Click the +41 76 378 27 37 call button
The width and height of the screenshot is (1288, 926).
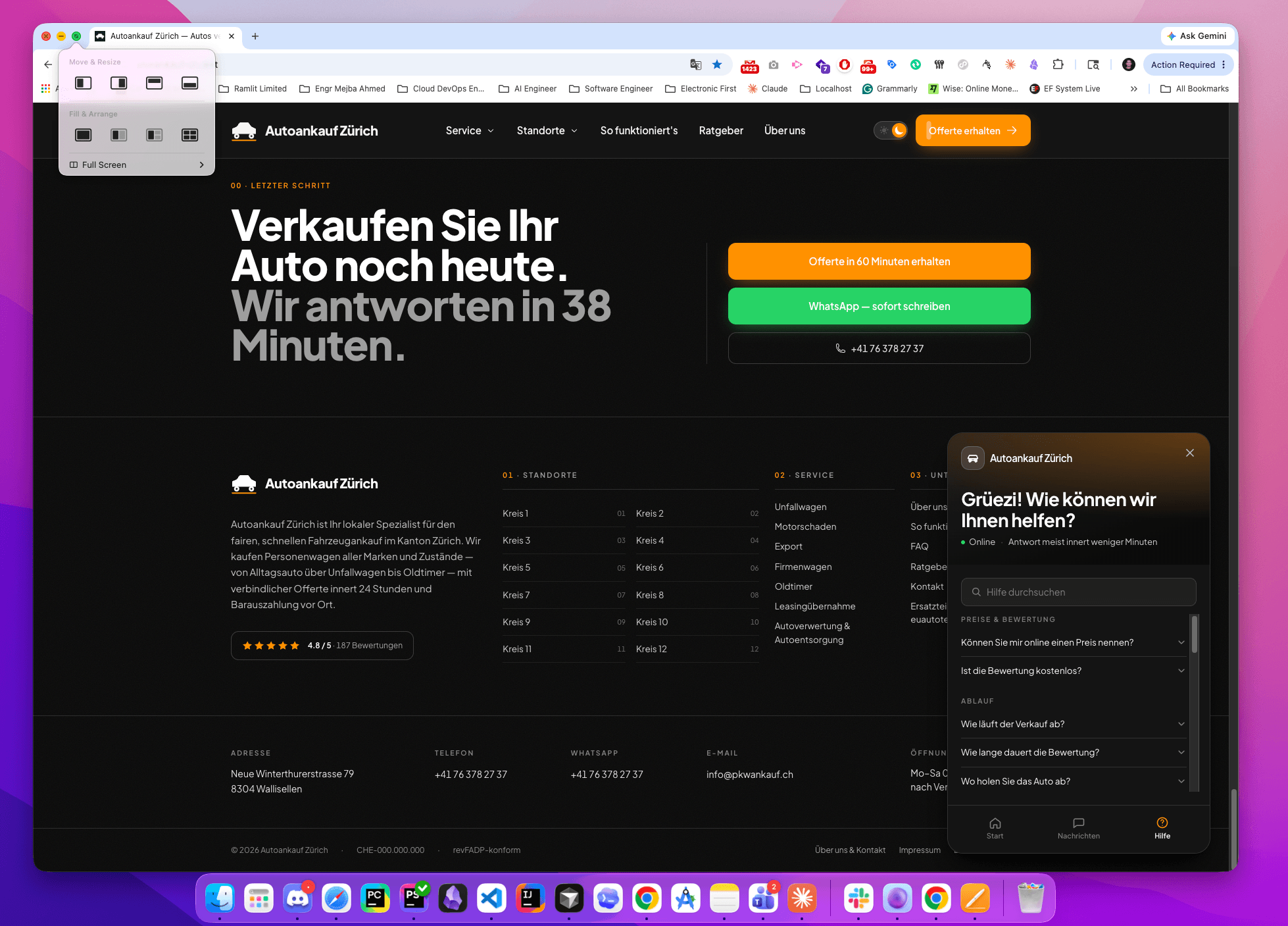tap(879, 348)
